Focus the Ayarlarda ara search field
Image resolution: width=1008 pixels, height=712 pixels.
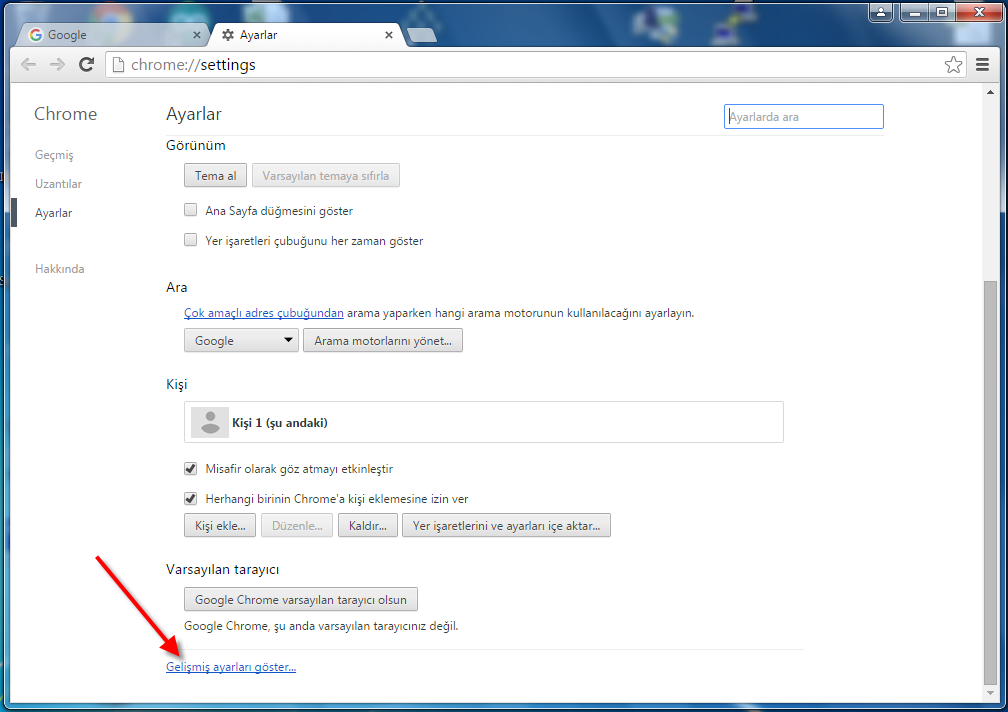[804, 116]
